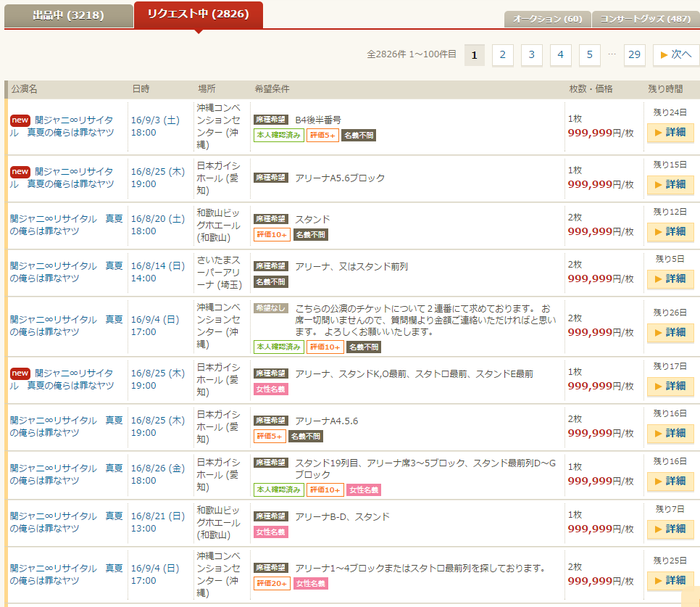
Task: Open 詳細 for the 残り25日 request
Action: click(x=670, y=581)
